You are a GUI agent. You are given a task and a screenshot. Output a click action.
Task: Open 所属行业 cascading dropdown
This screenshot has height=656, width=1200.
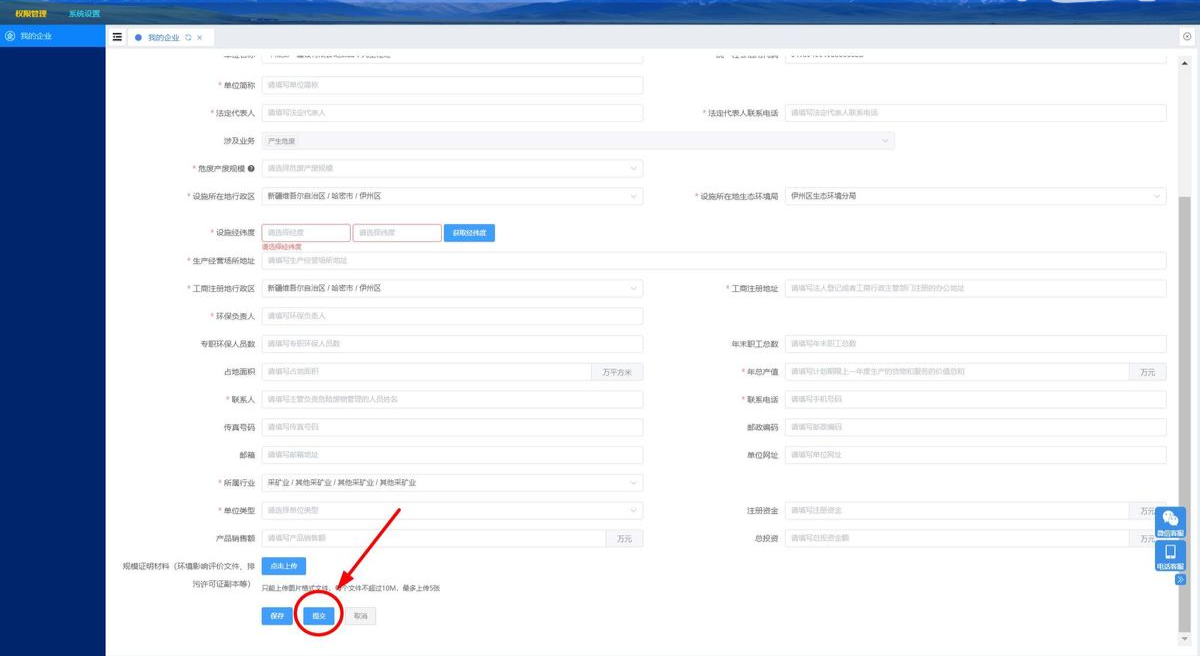[x=452, y=482]
